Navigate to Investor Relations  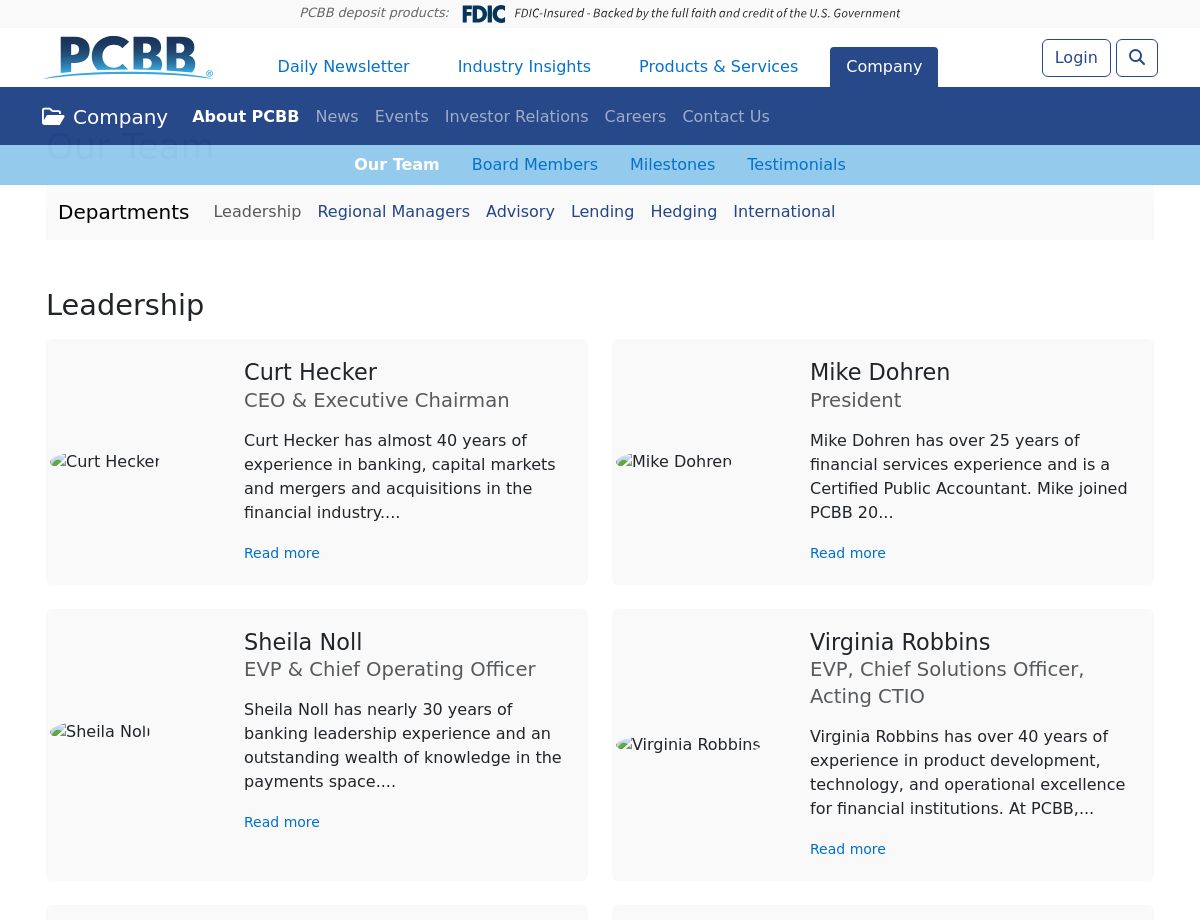coord(516,117)
